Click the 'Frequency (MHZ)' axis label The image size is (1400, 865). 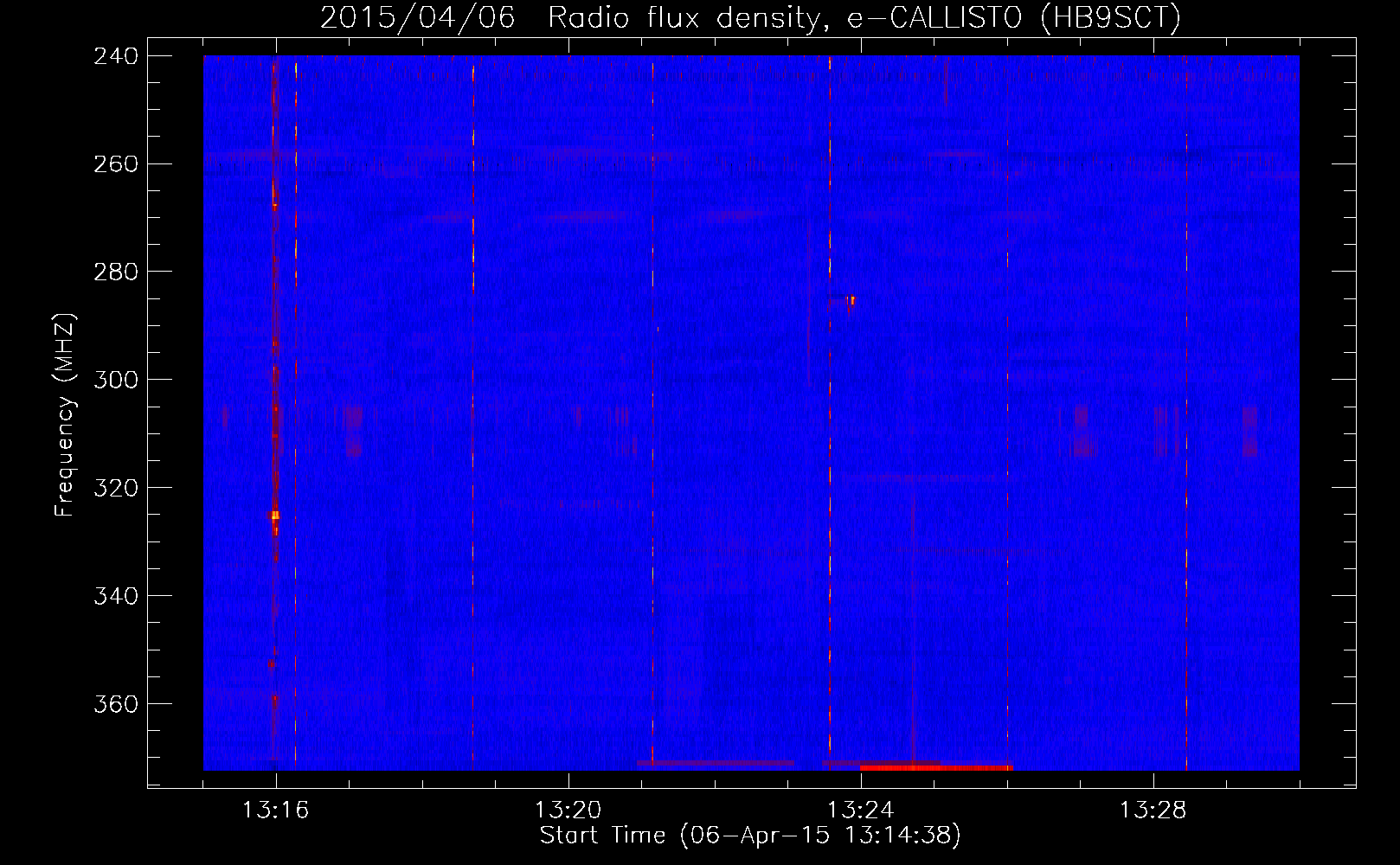(65, 414)
